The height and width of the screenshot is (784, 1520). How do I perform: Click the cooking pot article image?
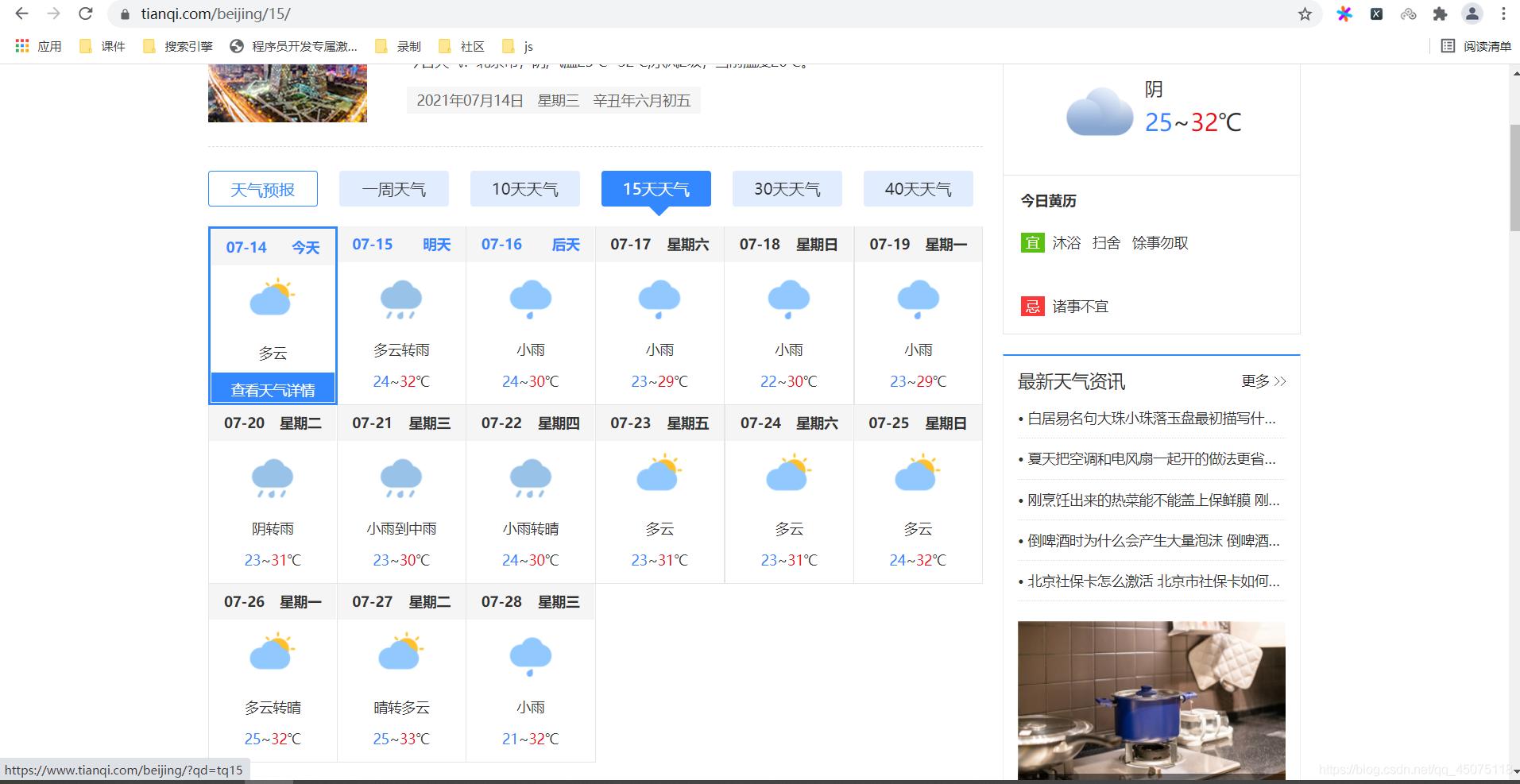coord(1151,699)
